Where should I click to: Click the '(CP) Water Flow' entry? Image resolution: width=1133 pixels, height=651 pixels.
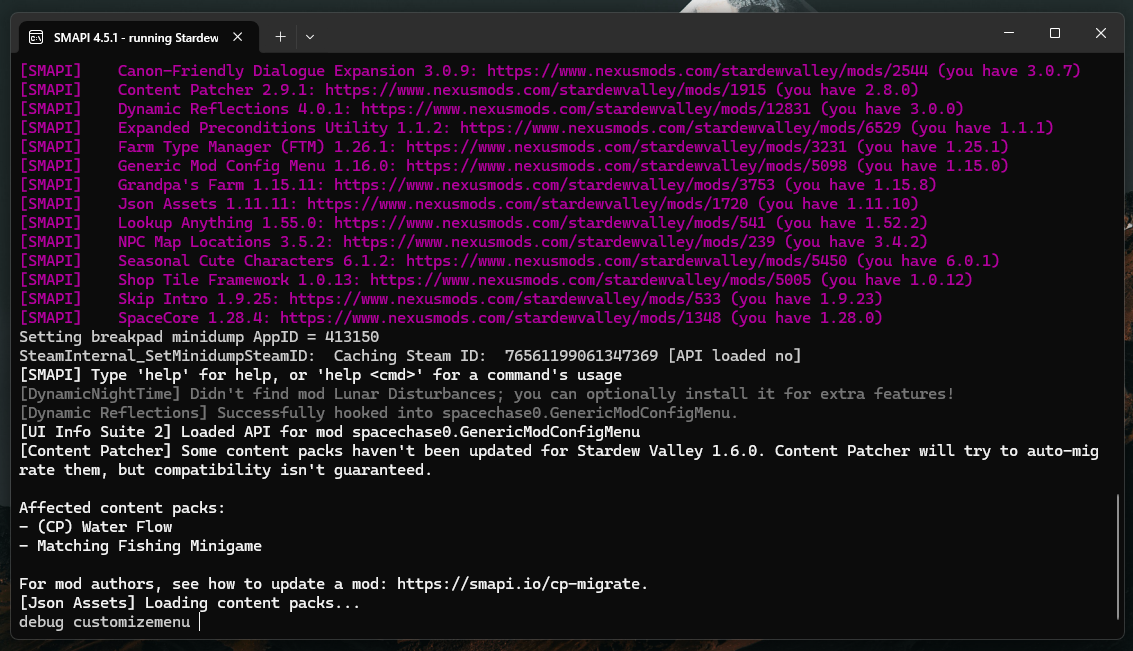[105, 527]
